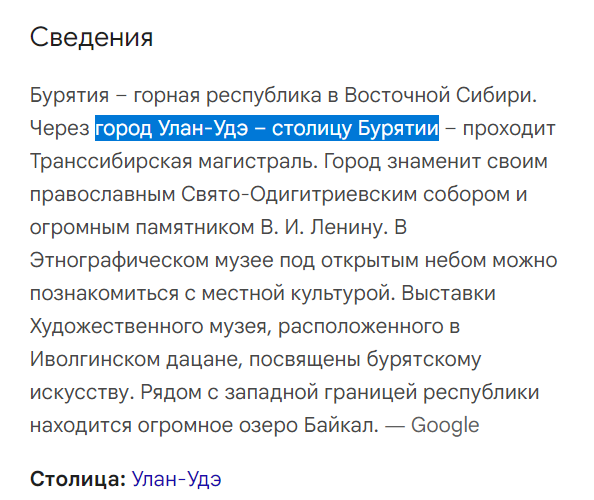Image resolution: width=594 pixels, height=500 pixels.
Task: Click the highlighted text город Улан-Удэ
Action: pyautogui.click(x=172, y=128)
